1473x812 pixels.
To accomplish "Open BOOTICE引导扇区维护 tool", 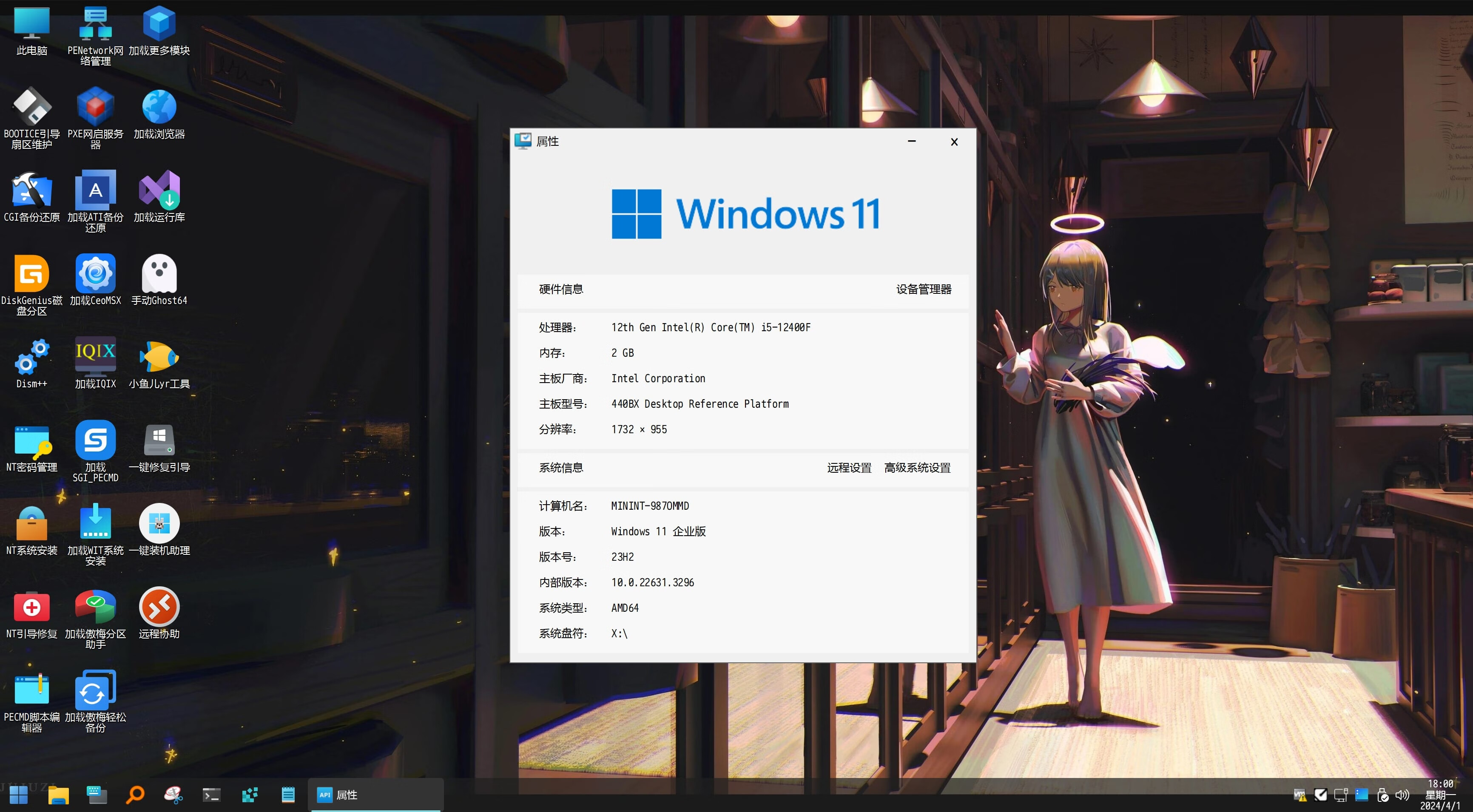I will [31, 119].
